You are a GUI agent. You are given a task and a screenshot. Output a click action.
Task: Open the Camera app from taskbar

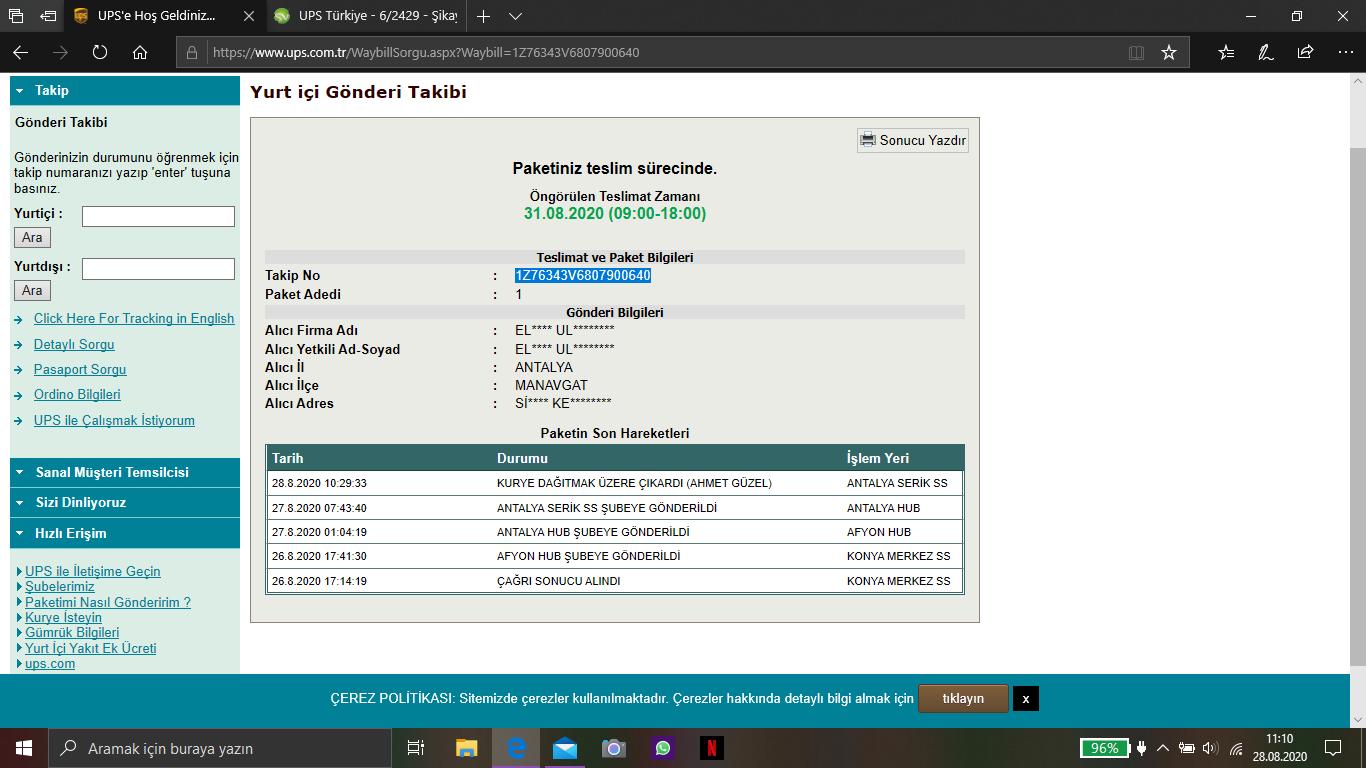[614, 748]
